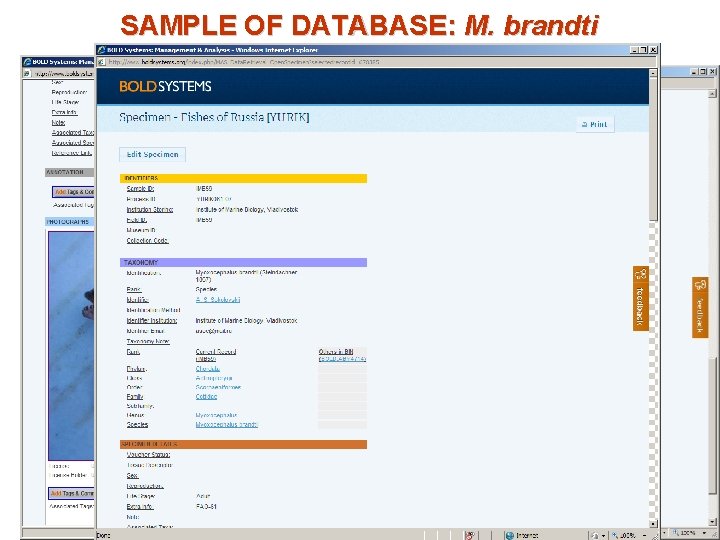Image resolution: width=720 pixels, height=540 pixels.
Task: Click the Identifier label
Action: pyautogui.click(x=137, y=300)
